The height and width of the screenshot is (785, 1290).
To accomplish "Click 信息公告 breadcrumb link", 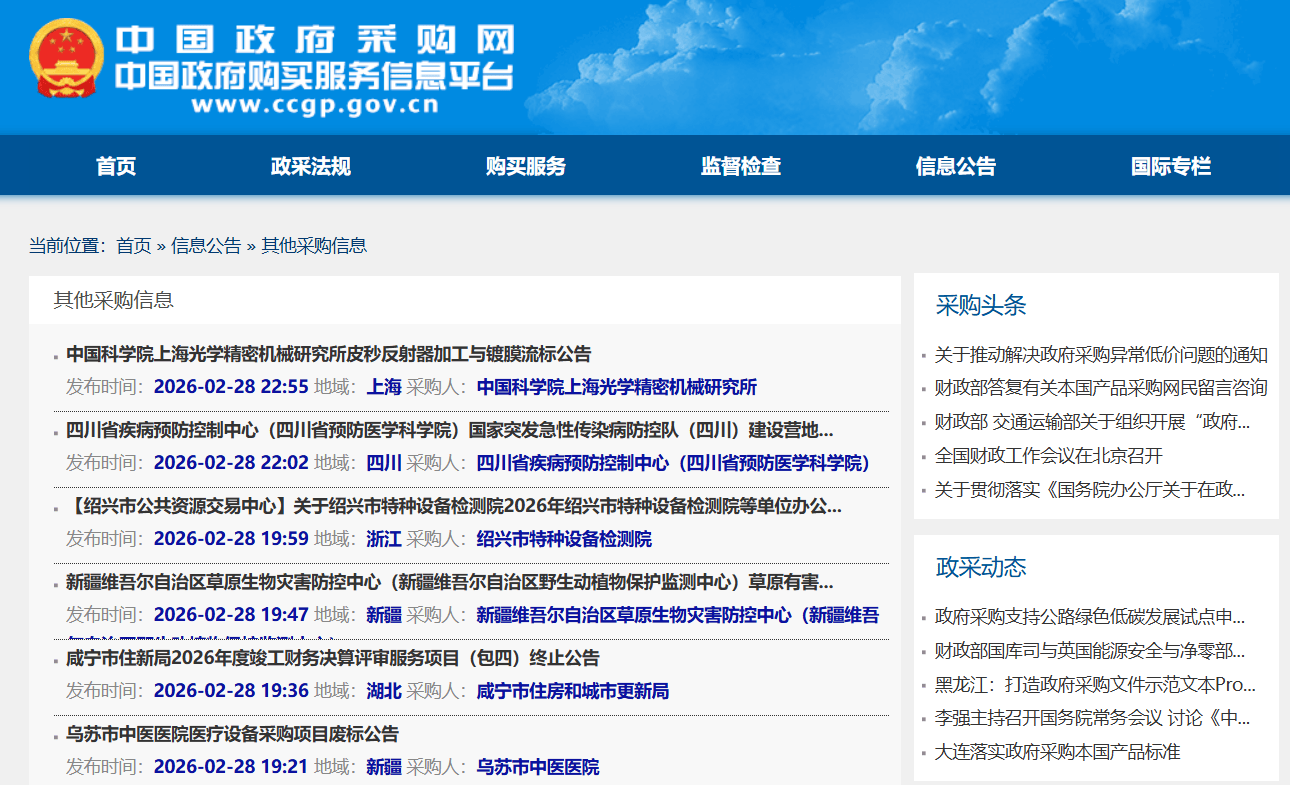I will (206, 246).
